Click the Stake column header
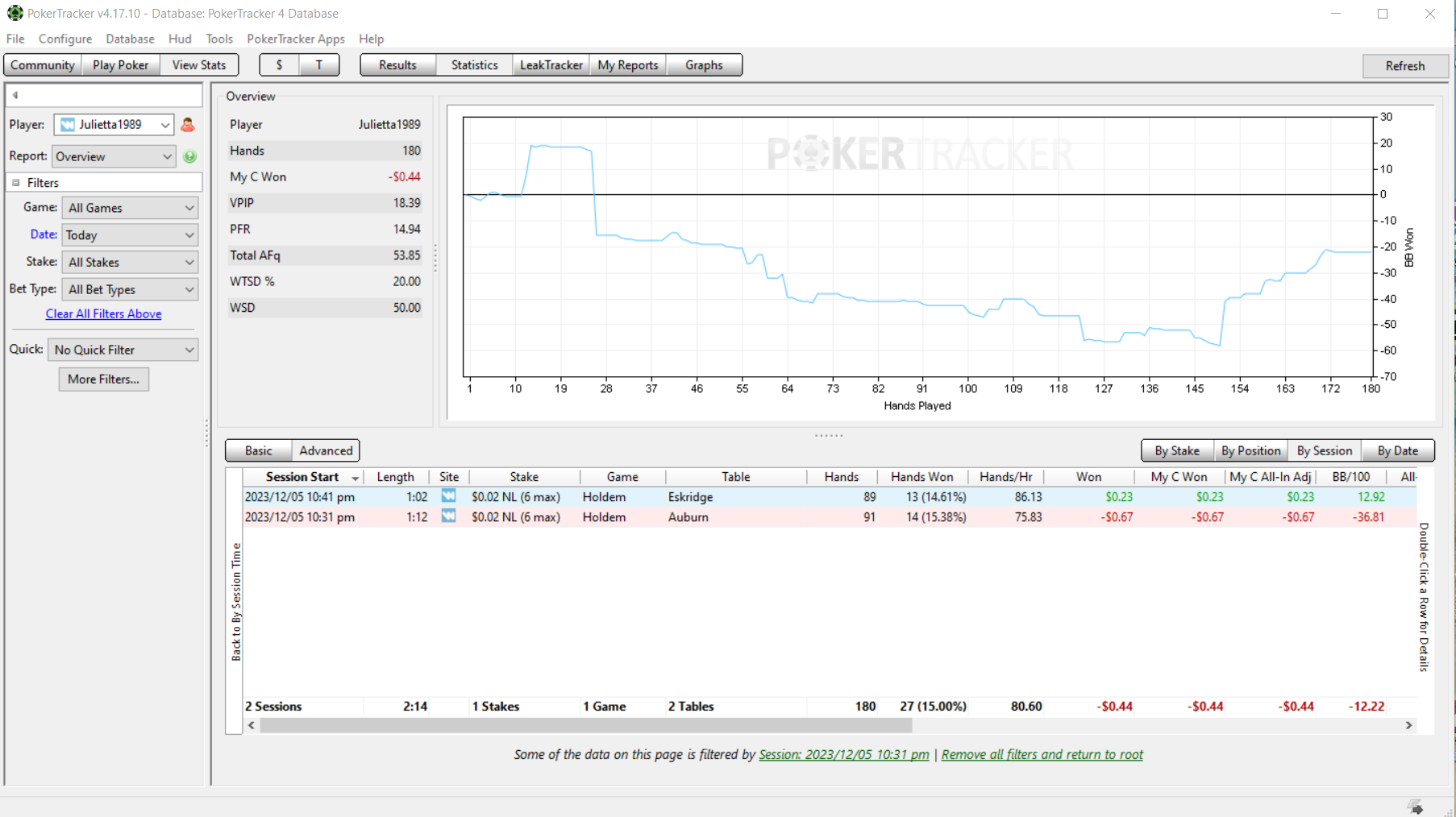The image size is (1456, 817). (x=524, y=477)
